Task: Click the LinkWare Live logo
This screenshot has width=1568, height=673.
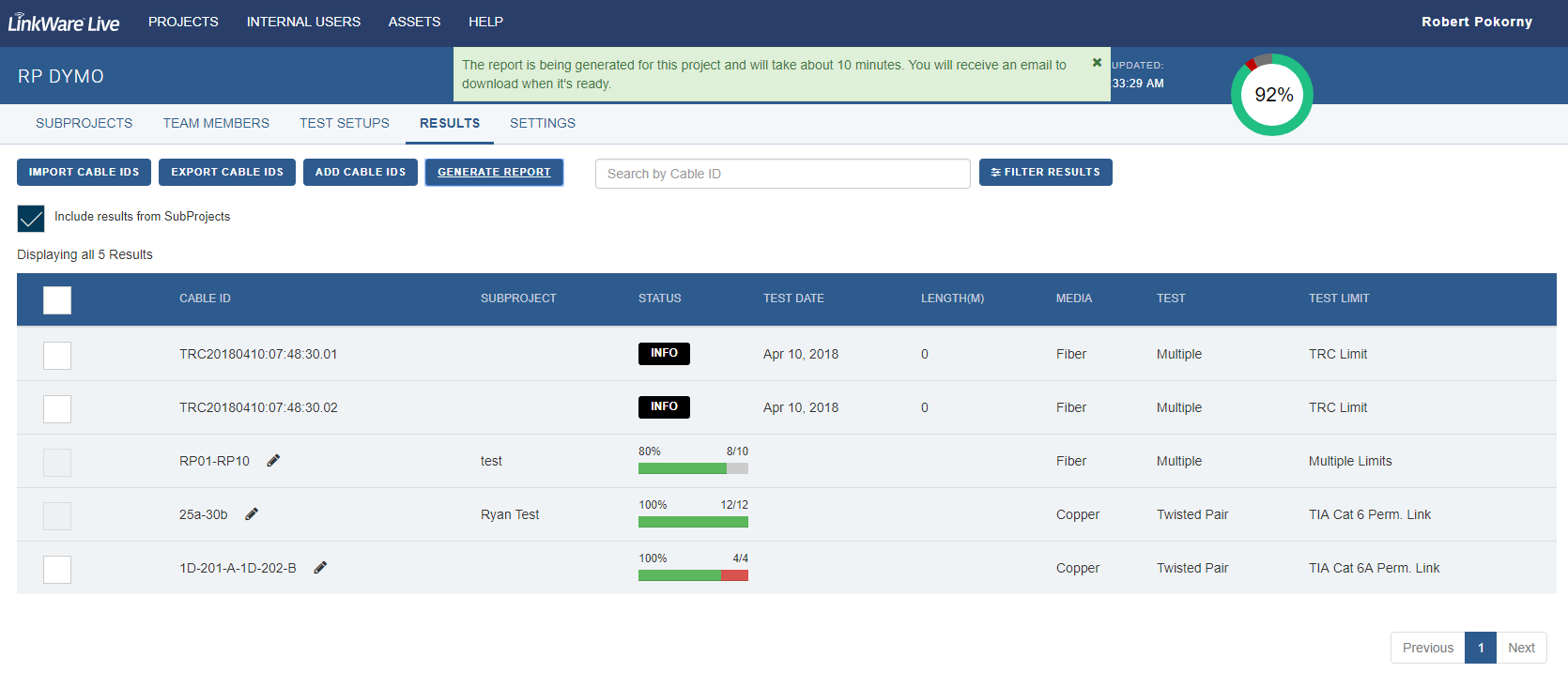Action: coord(64,23)
